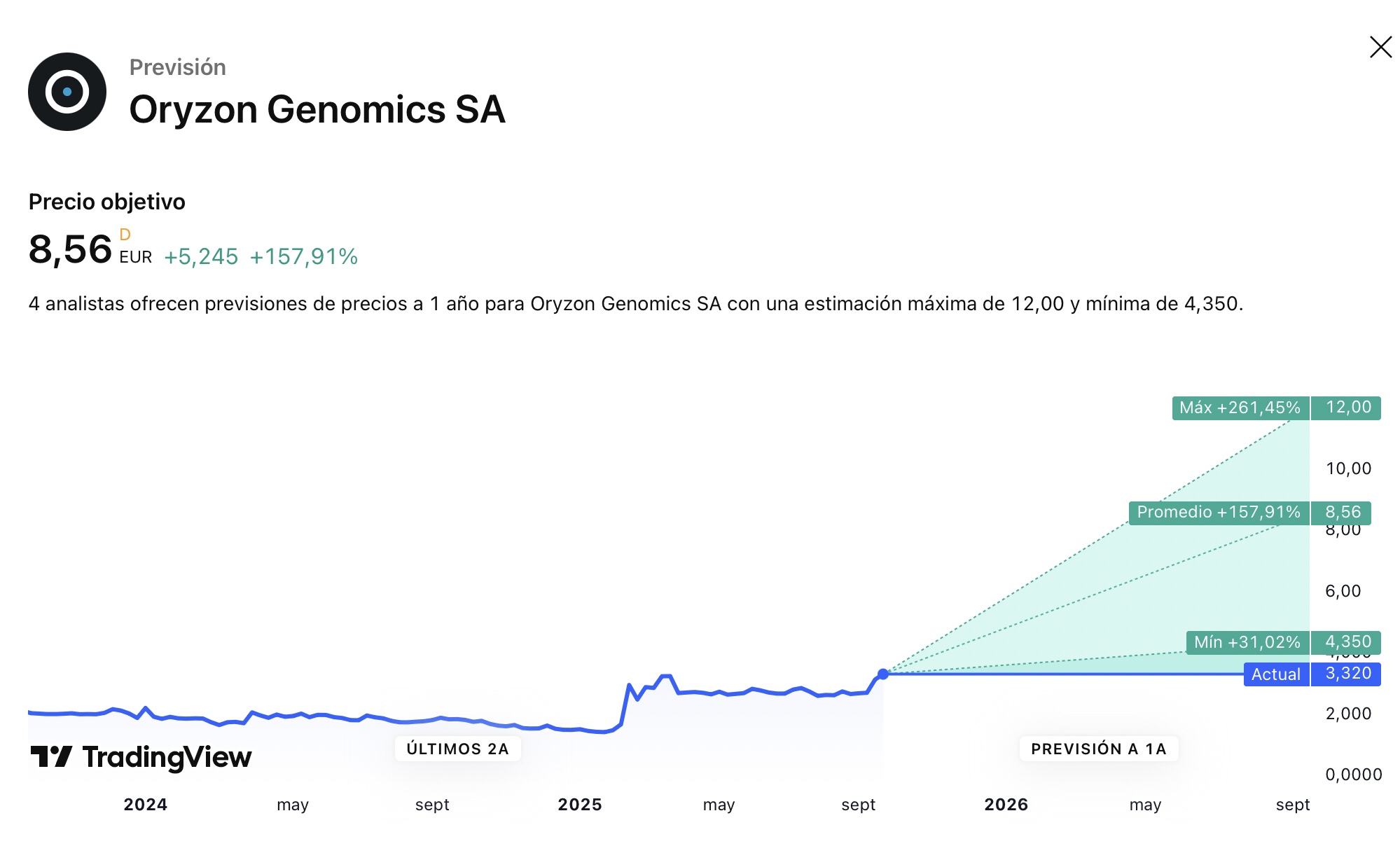Click the 2025 label on time axis
This screenshot has height=860, width=1400.
[580, 805]
